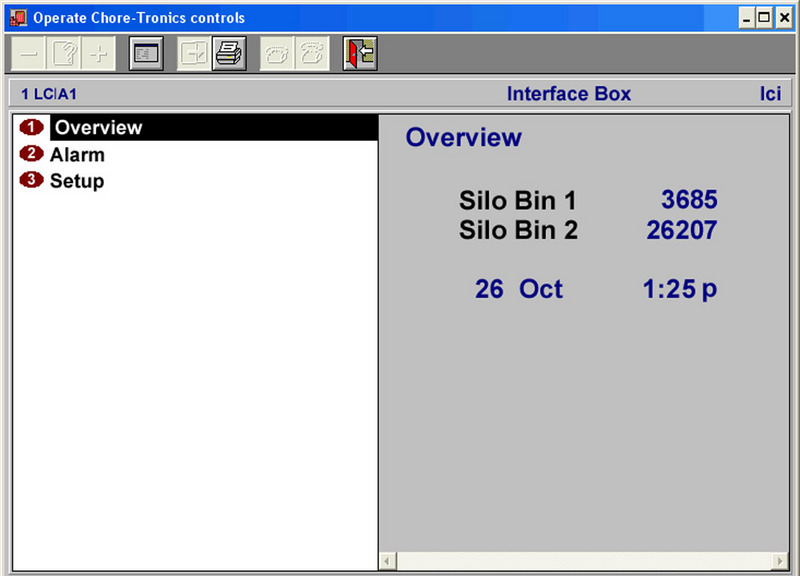
Task: Click the Overview heading in right panel
Action: pos(464,137)
